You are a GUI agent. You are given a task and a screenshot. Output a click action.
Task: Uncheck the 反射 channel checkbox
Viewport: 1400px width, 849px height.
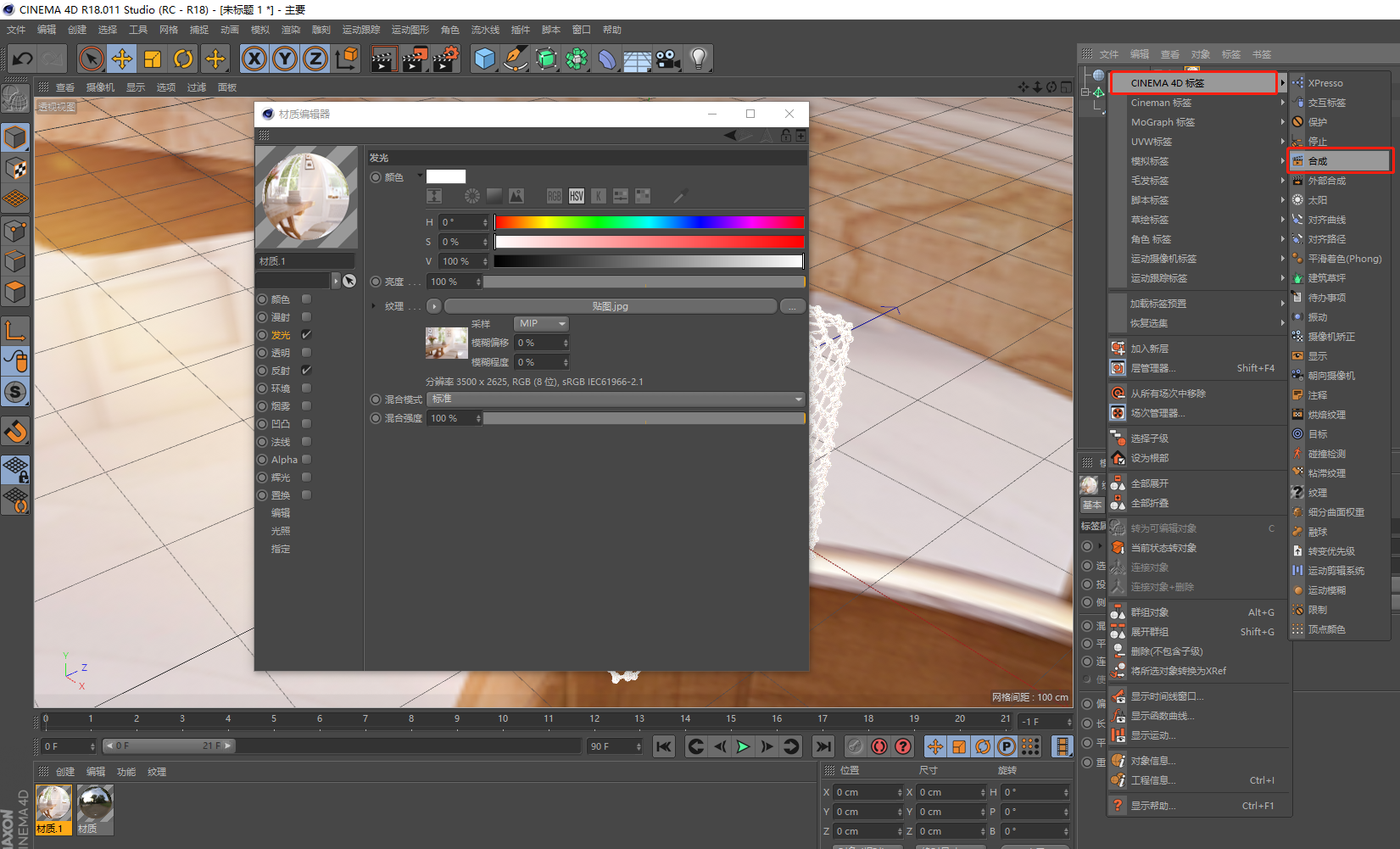[x=306, y=370]
